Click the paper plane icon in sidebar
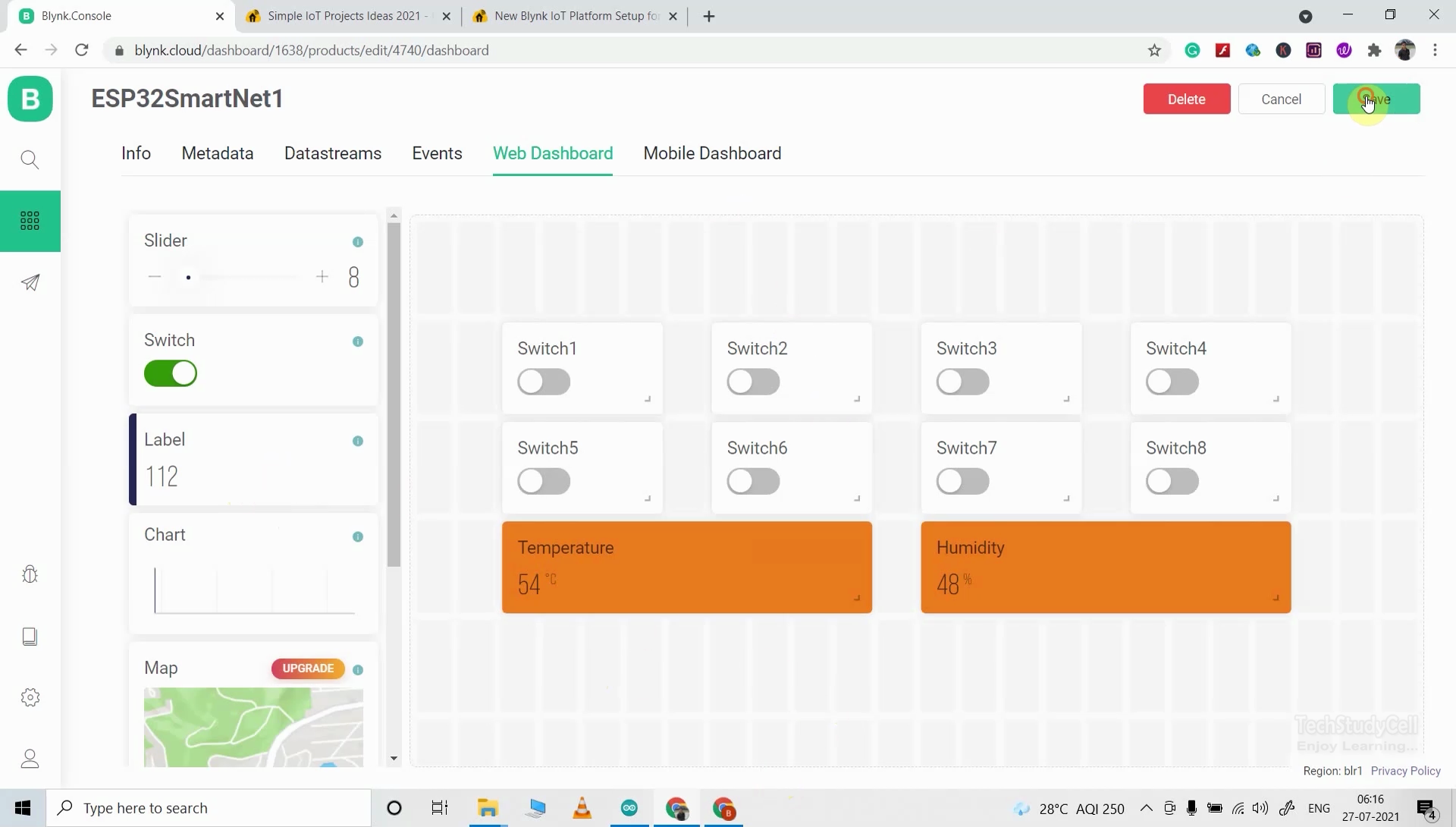Screen dimensions: 1456x827 click(x=30, y=282)
